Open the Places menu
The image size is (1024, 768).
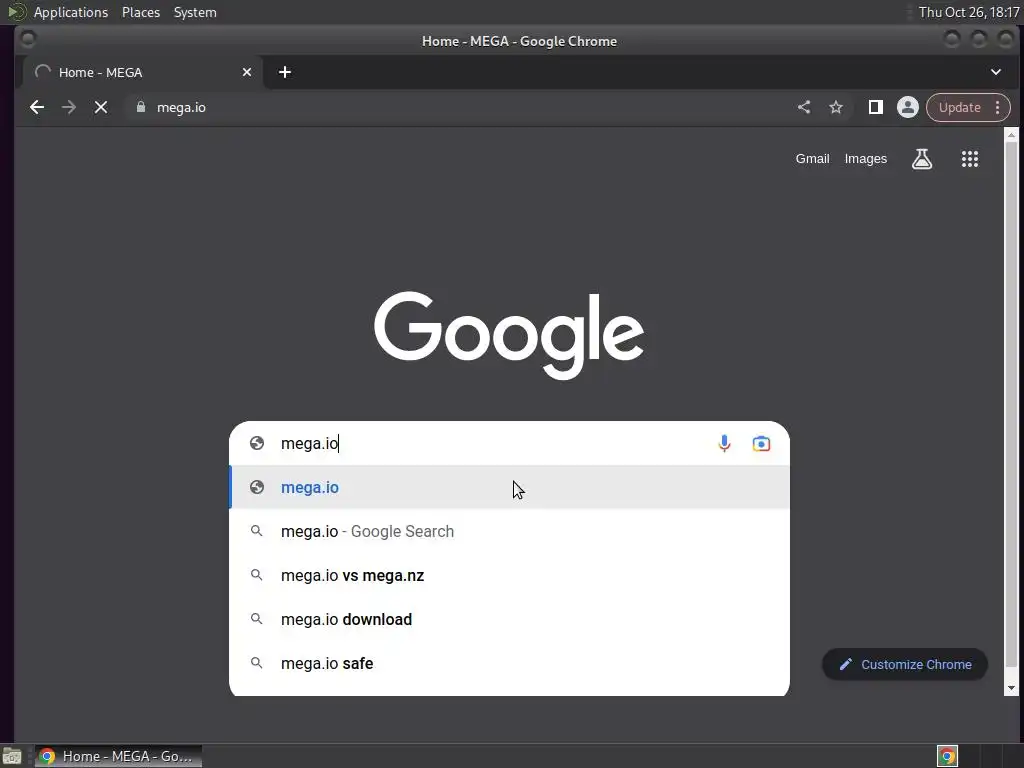click(x=140, y=12)
